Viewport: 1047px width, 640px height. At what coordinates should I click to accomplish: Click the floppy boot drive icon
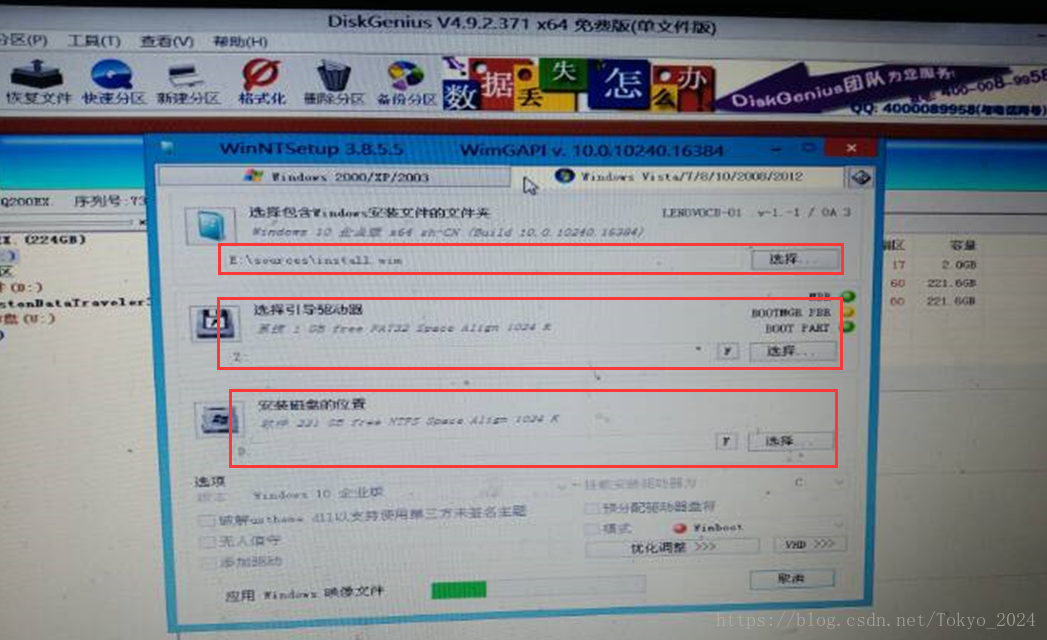point(214,323)
